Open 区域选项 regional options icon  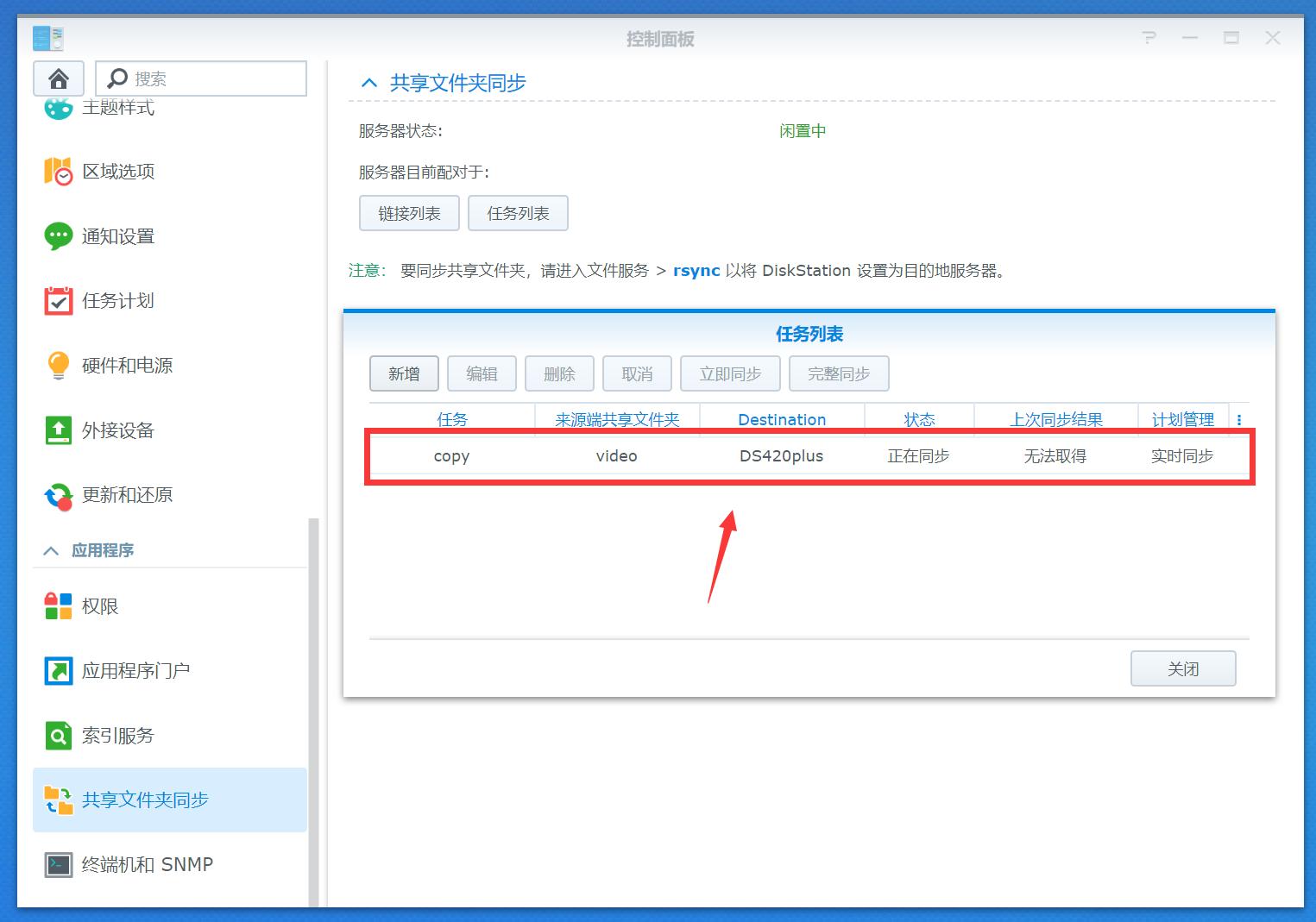click(59, 172)
